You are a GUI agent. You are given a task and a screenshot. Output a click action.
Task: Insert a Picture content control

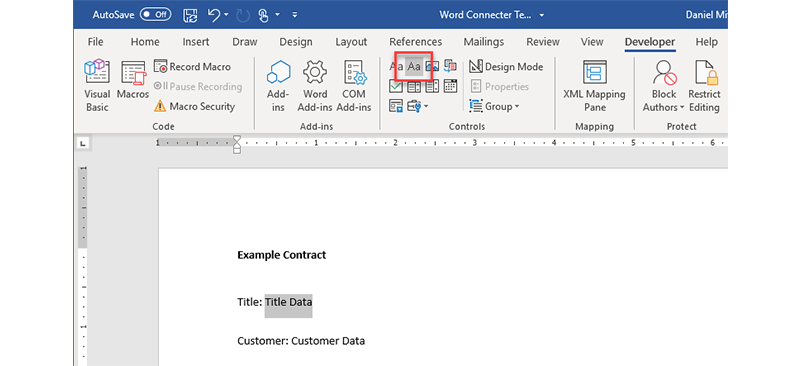point(432,66)
